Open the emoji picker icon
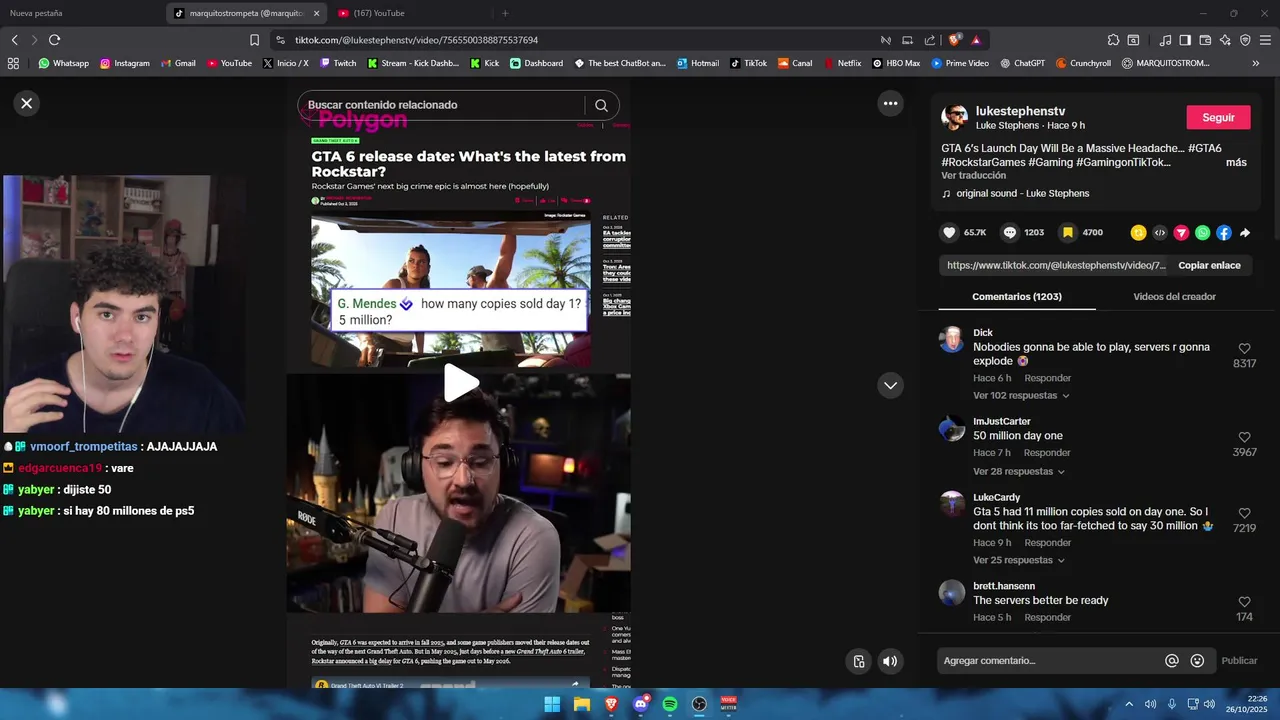Screen dimensions: 1280x720 1197,661
